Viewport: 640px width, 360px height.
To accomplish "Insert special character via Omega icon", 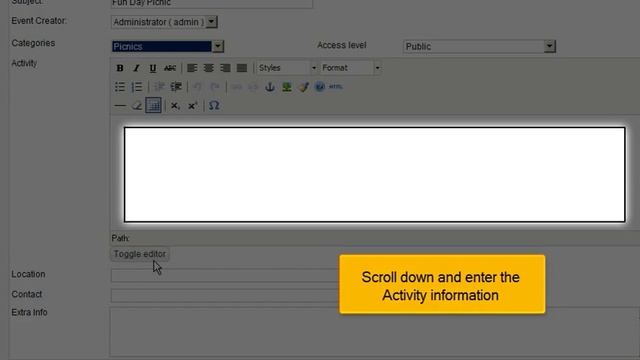I will (x=214, y=106).
